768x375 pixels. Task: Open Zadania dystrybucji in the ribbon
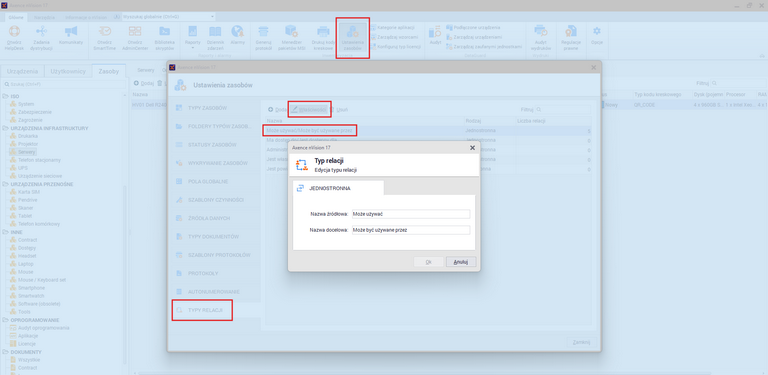41,38
